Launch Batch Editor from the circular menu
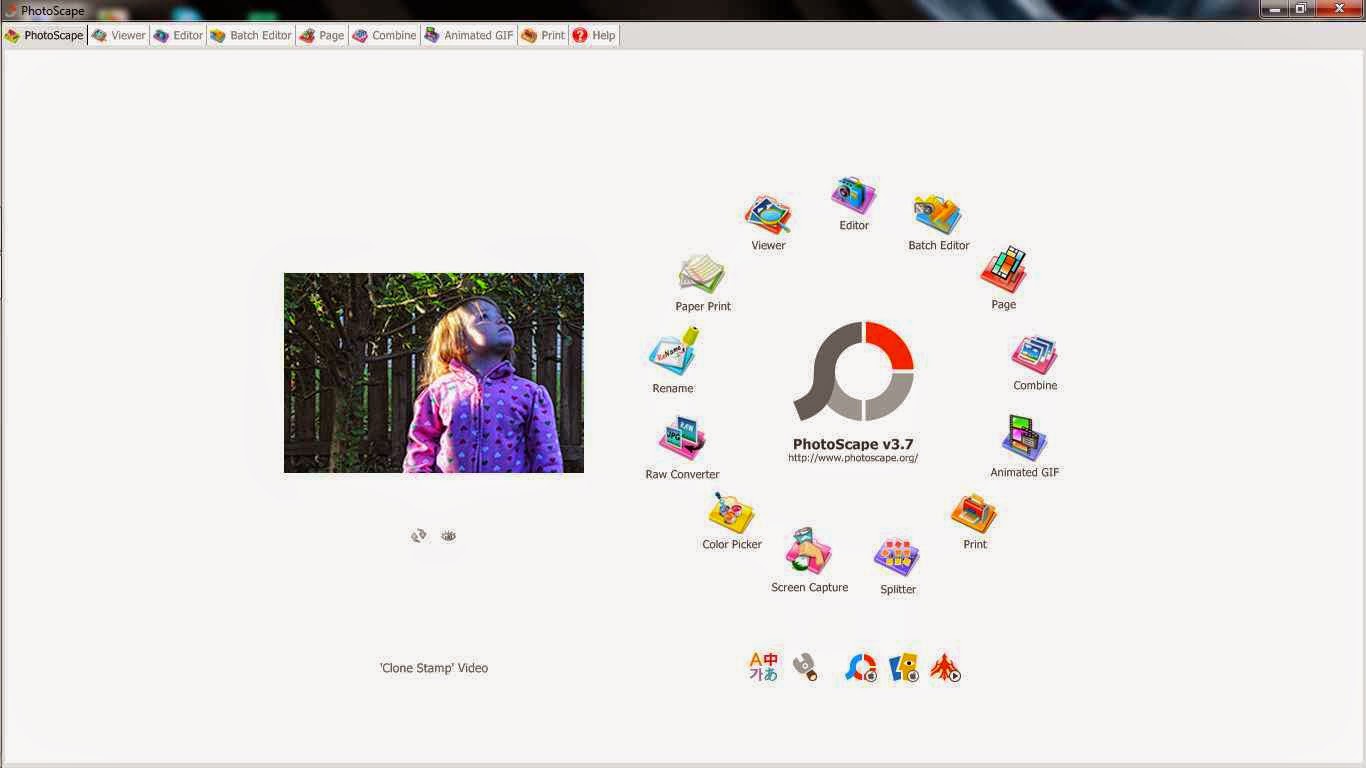 click(x=938, y=214)
